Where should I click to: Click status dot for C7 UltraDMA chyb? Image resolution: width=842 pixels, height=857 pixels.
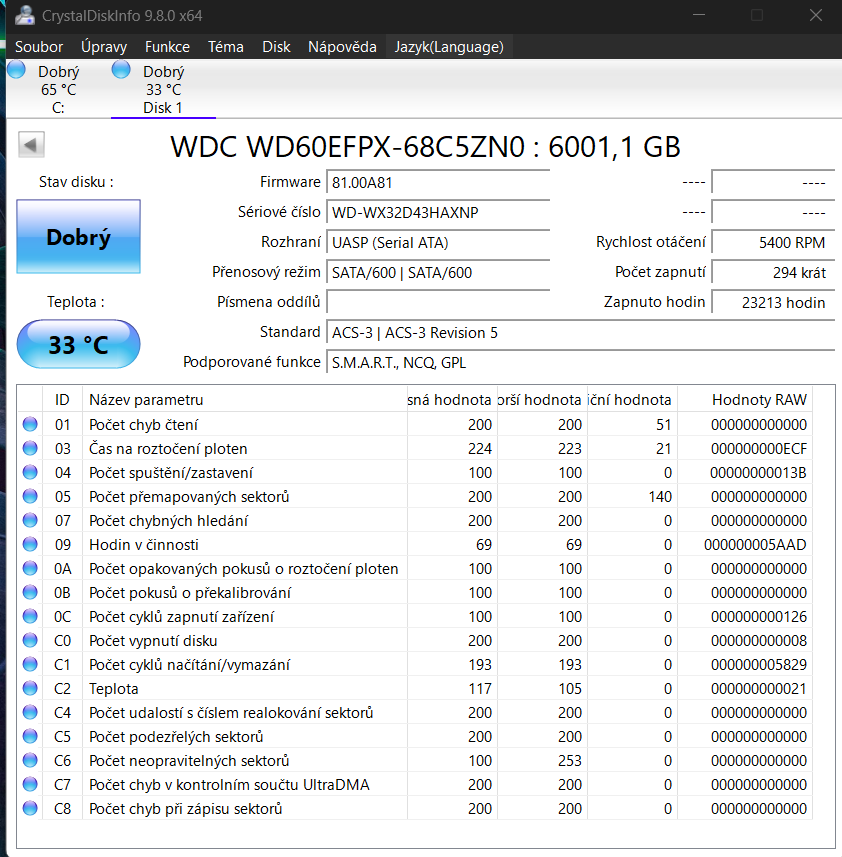(x=30, y=784)
